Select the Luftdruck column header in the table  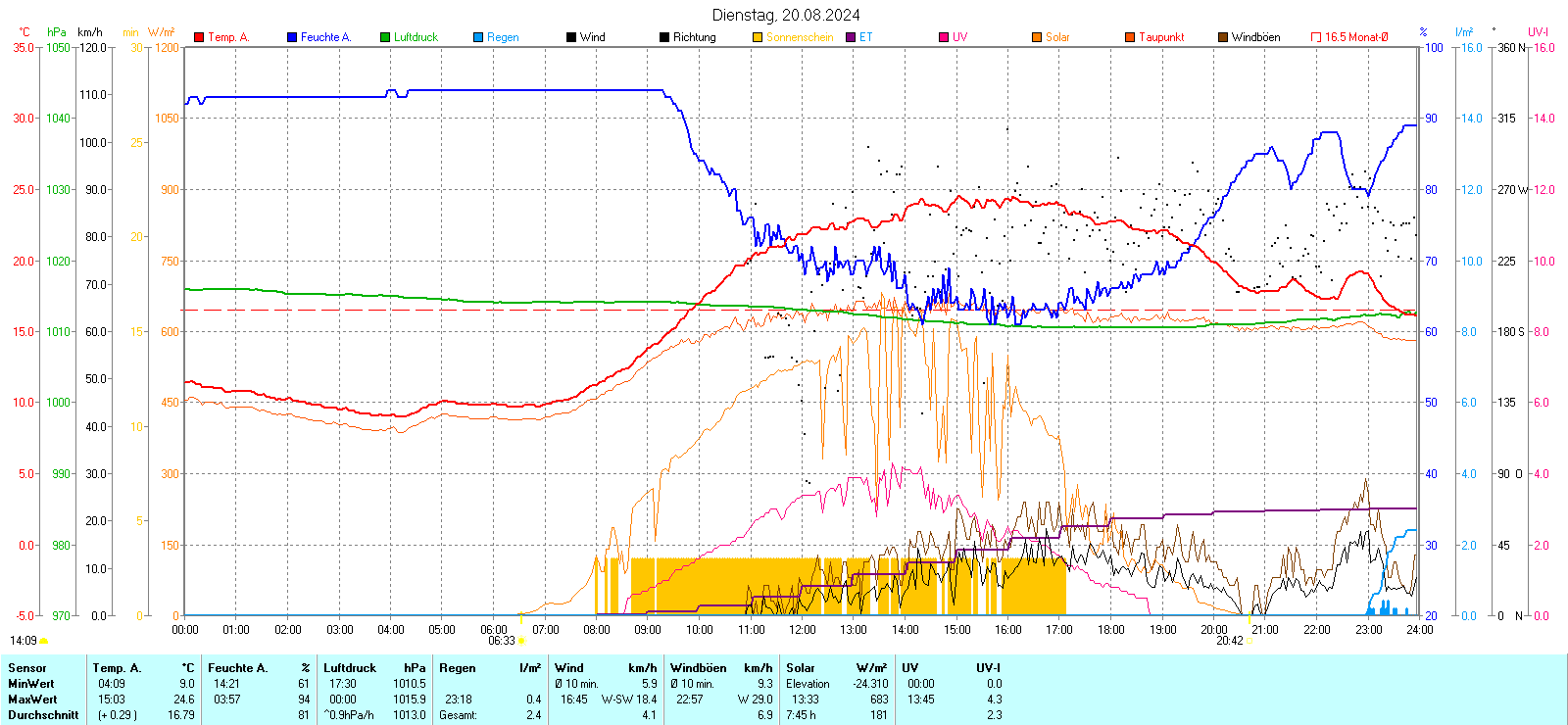349,668
